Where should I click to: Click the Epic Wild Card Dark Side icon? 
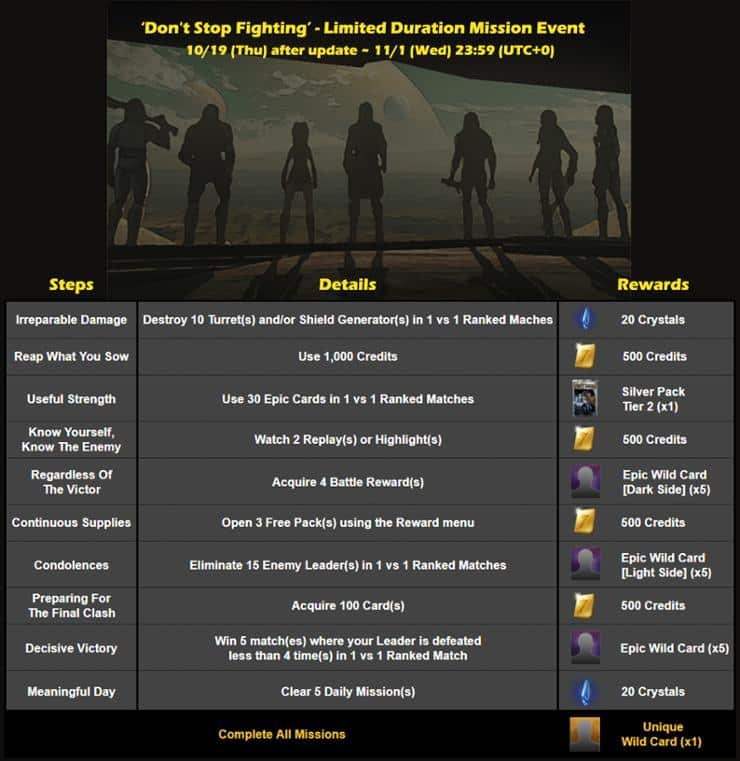pos(586,481)
